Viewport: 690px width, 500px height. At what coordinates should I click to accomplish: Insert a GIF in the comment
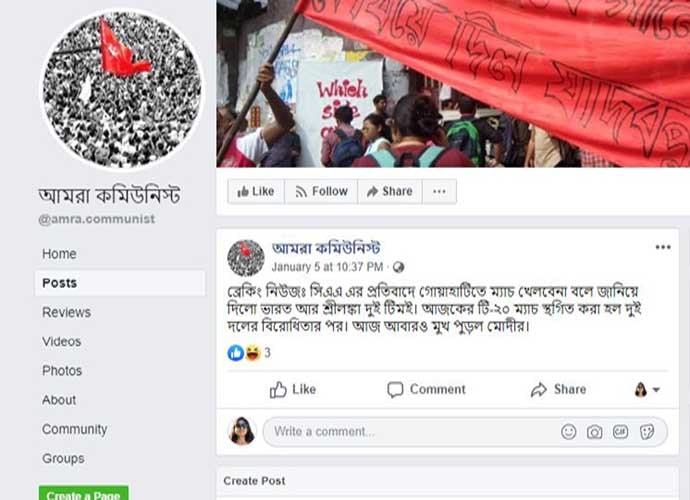(620, 432)
